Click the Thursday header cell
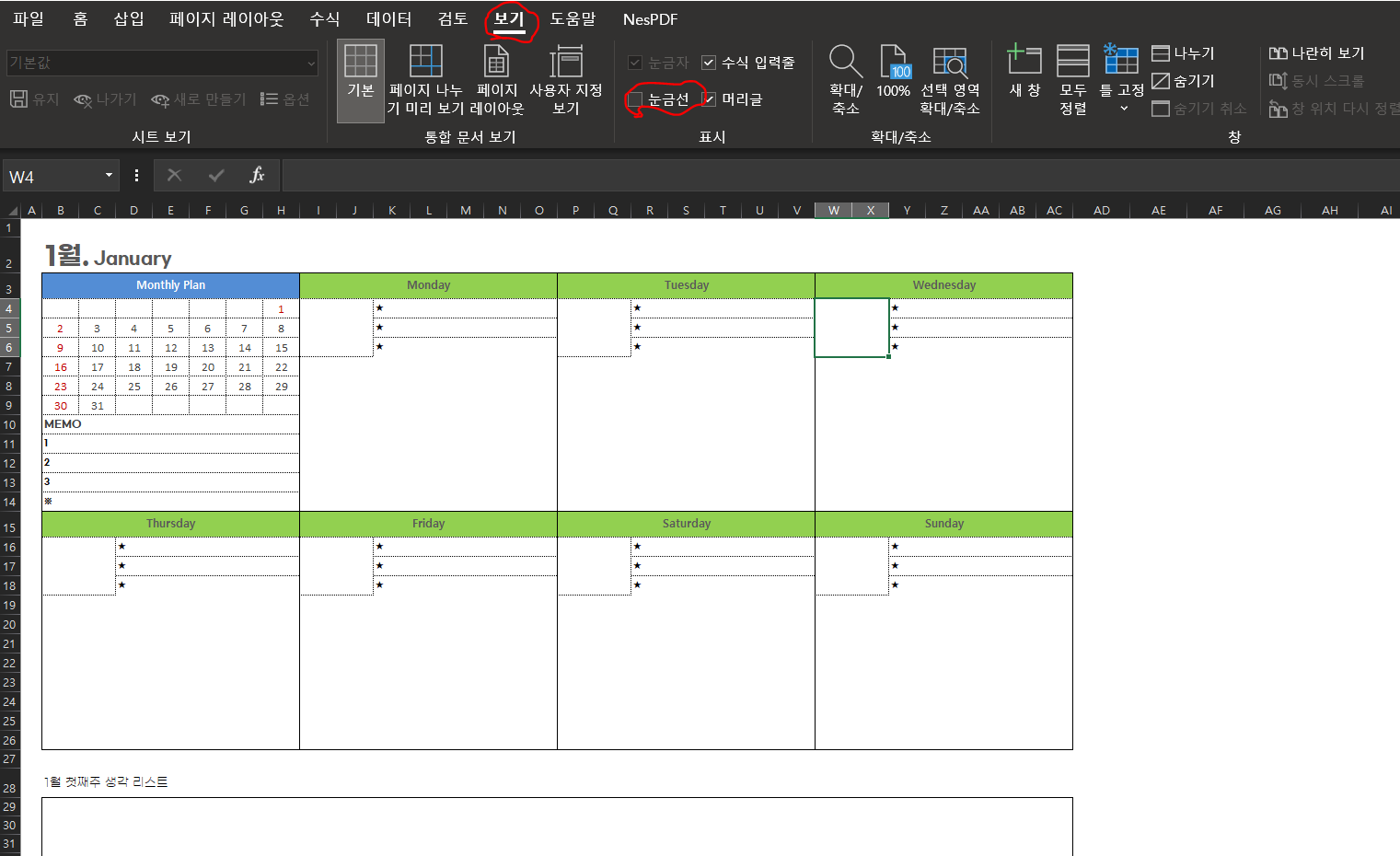The width and height of the screenshot is (1400, 856). click(x=170, y=524)
